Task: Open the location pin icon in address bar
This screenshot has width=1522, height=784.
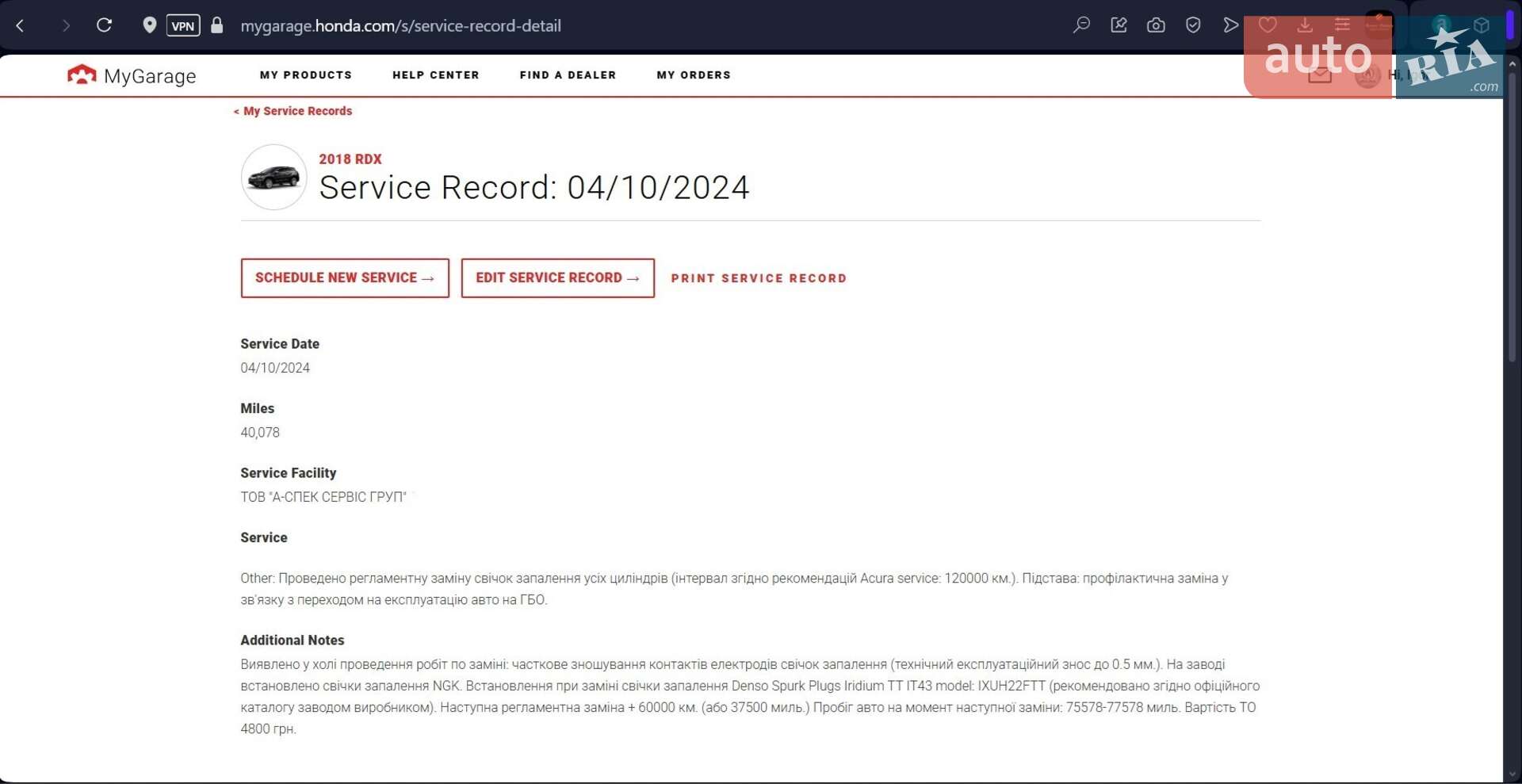Action: (149, 25)
